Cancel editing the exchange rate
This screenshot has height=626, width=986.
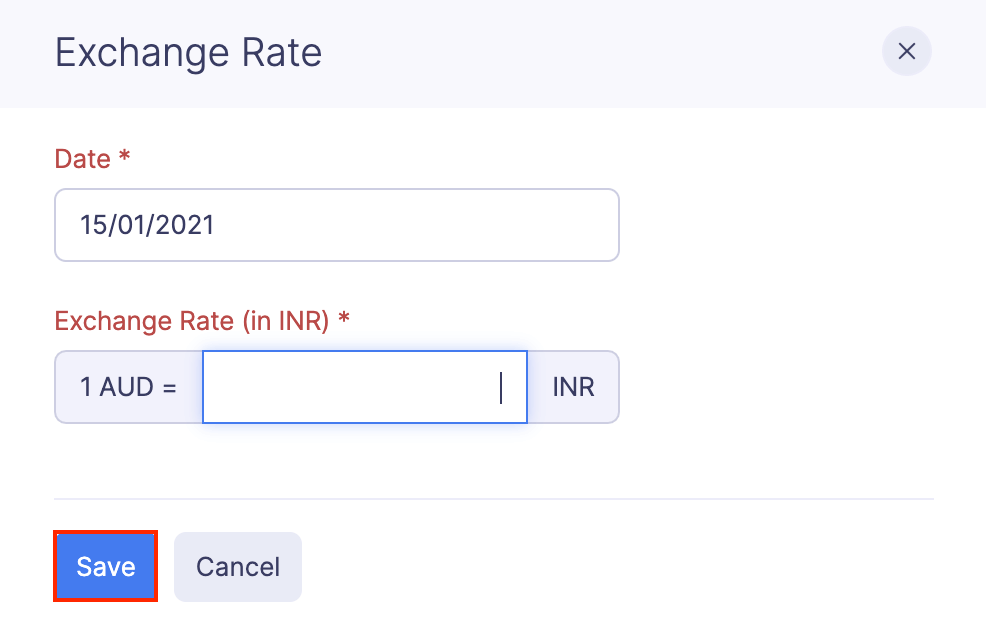(237, 566)
